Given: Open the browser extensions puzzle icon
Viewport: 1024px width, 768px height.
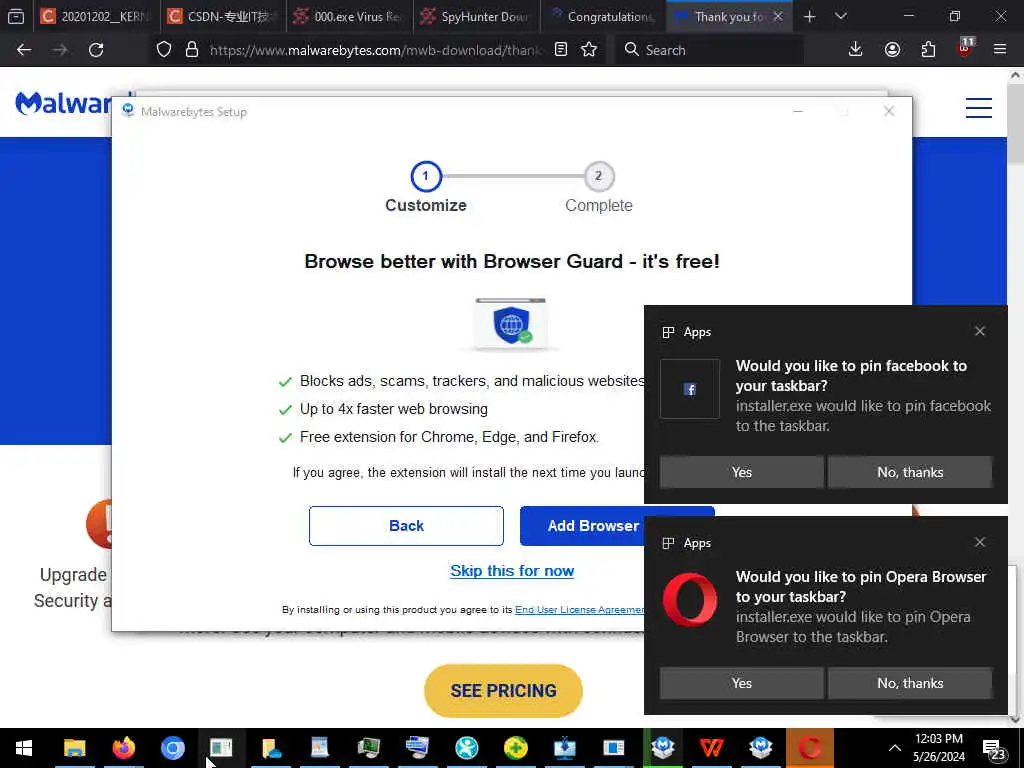Looking at the screenshot, I should 928,50.
